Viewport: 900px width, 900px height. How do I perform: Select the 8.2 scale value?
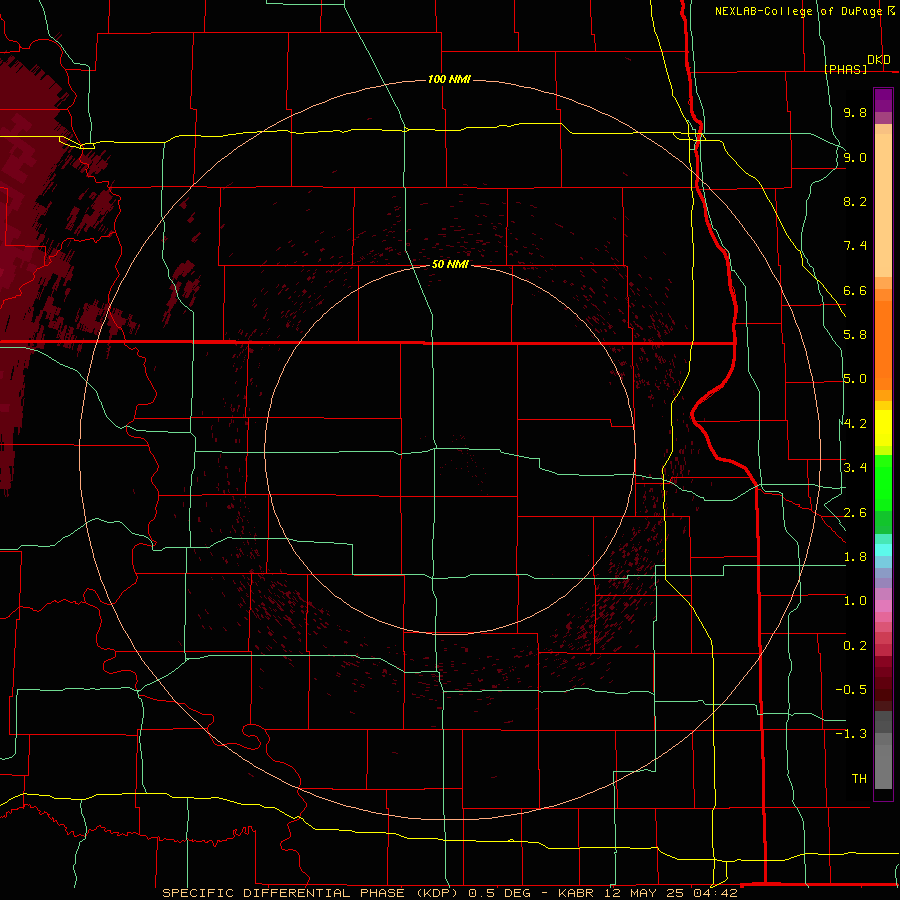coord(855,201)
